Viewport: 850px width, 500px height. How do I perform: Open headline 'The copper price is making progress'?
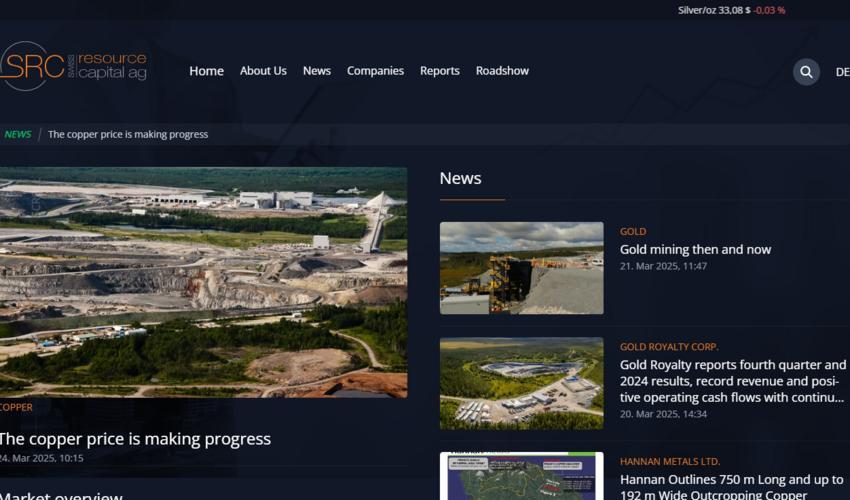[135, 439]
